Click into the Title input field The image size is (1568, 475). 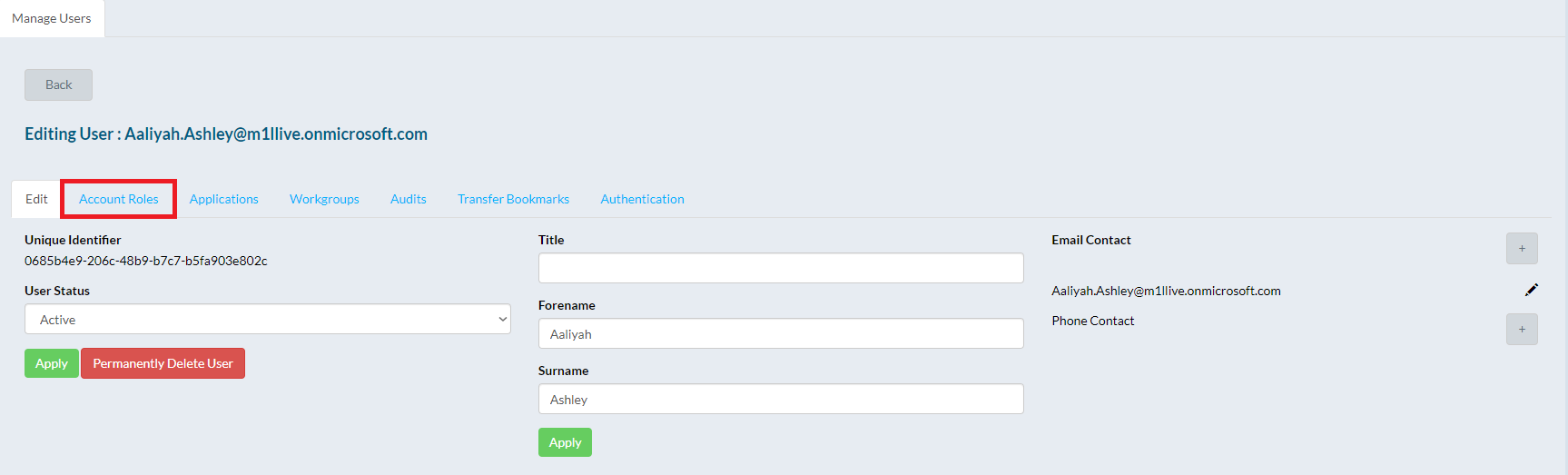pos(781,268)
